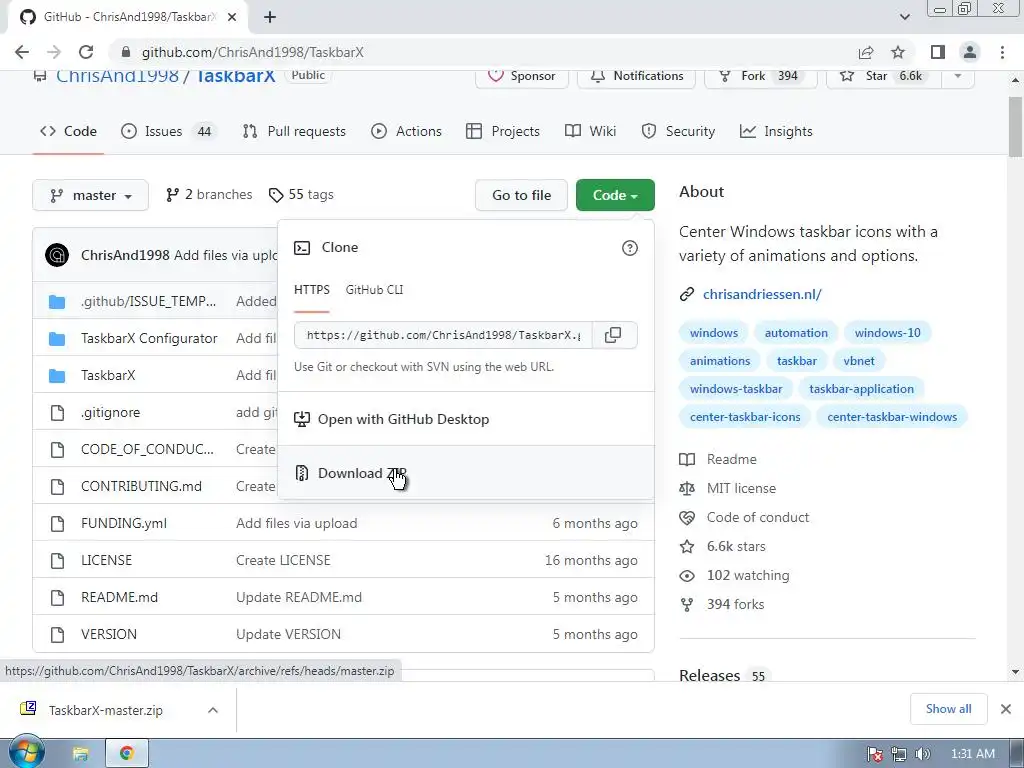Click the center-taskbar-icons topic tag
Image resolution: width=1024 pixels, height=768 pixels.
click(x=744, y=417)
